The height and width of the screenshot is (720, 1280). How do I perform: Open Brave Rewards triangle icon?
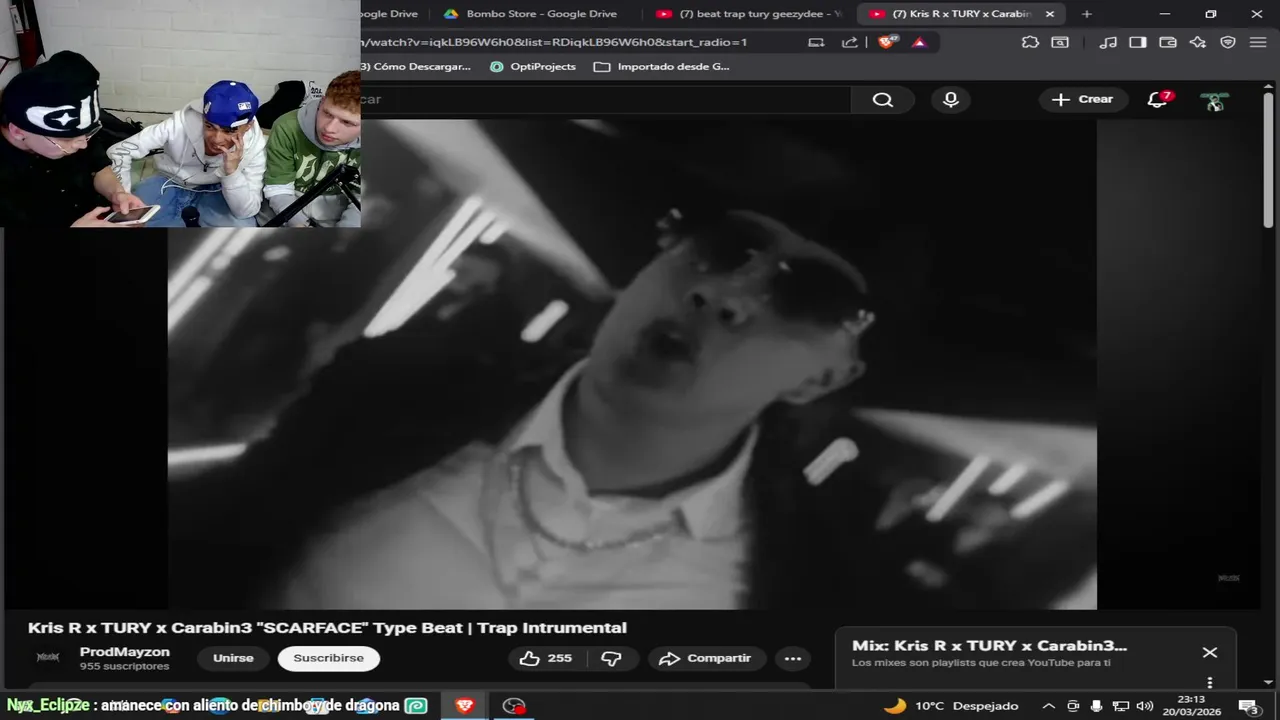point(919,42)
